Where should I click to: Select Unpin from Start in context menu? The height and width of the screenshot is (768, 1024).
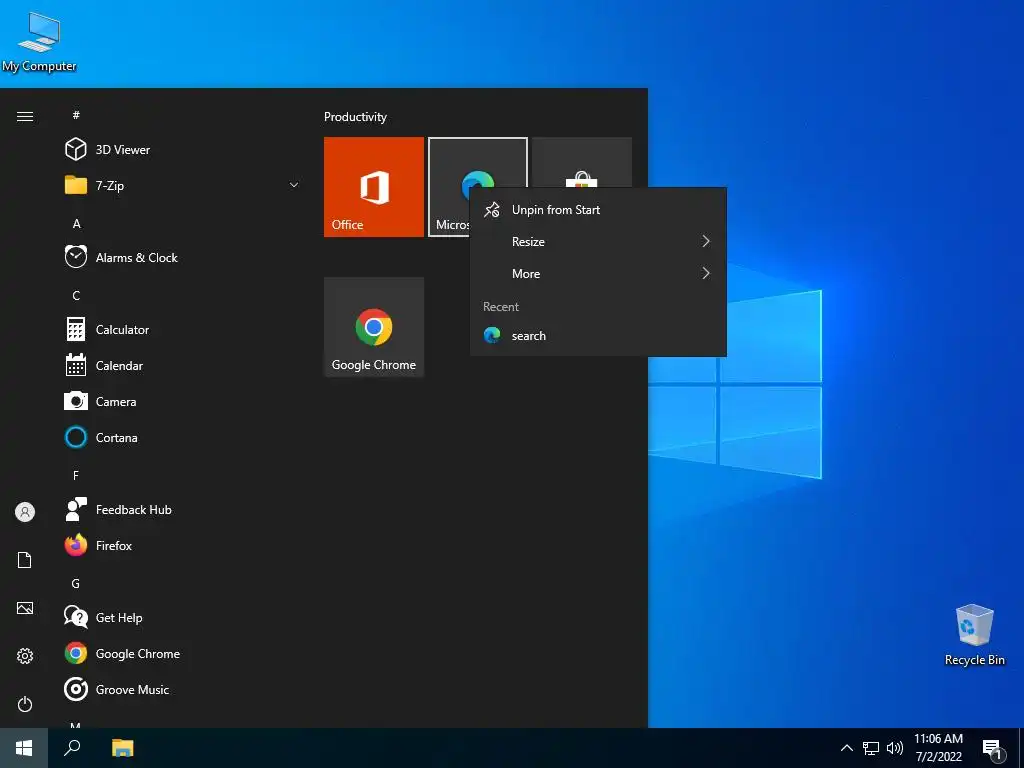click(598, 210)
